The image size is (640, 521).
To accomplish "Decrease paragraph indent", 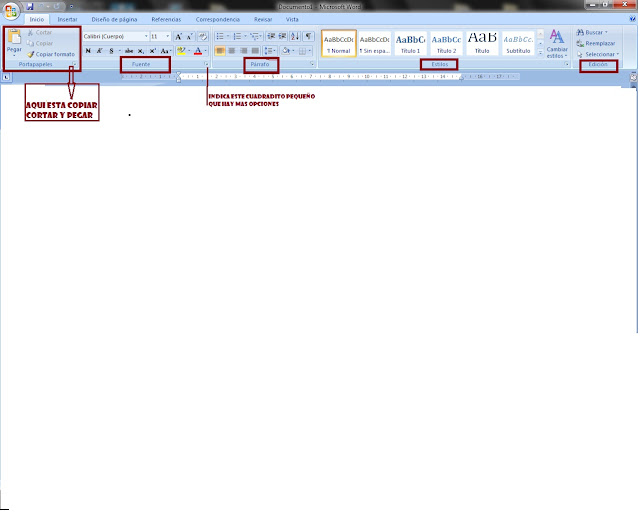I will tap(271, 36).
